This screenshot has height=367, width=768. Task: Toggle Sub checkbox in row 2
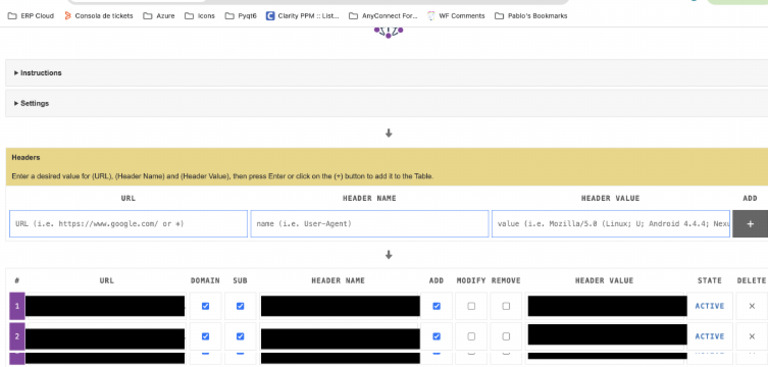(x=240, y=337)
